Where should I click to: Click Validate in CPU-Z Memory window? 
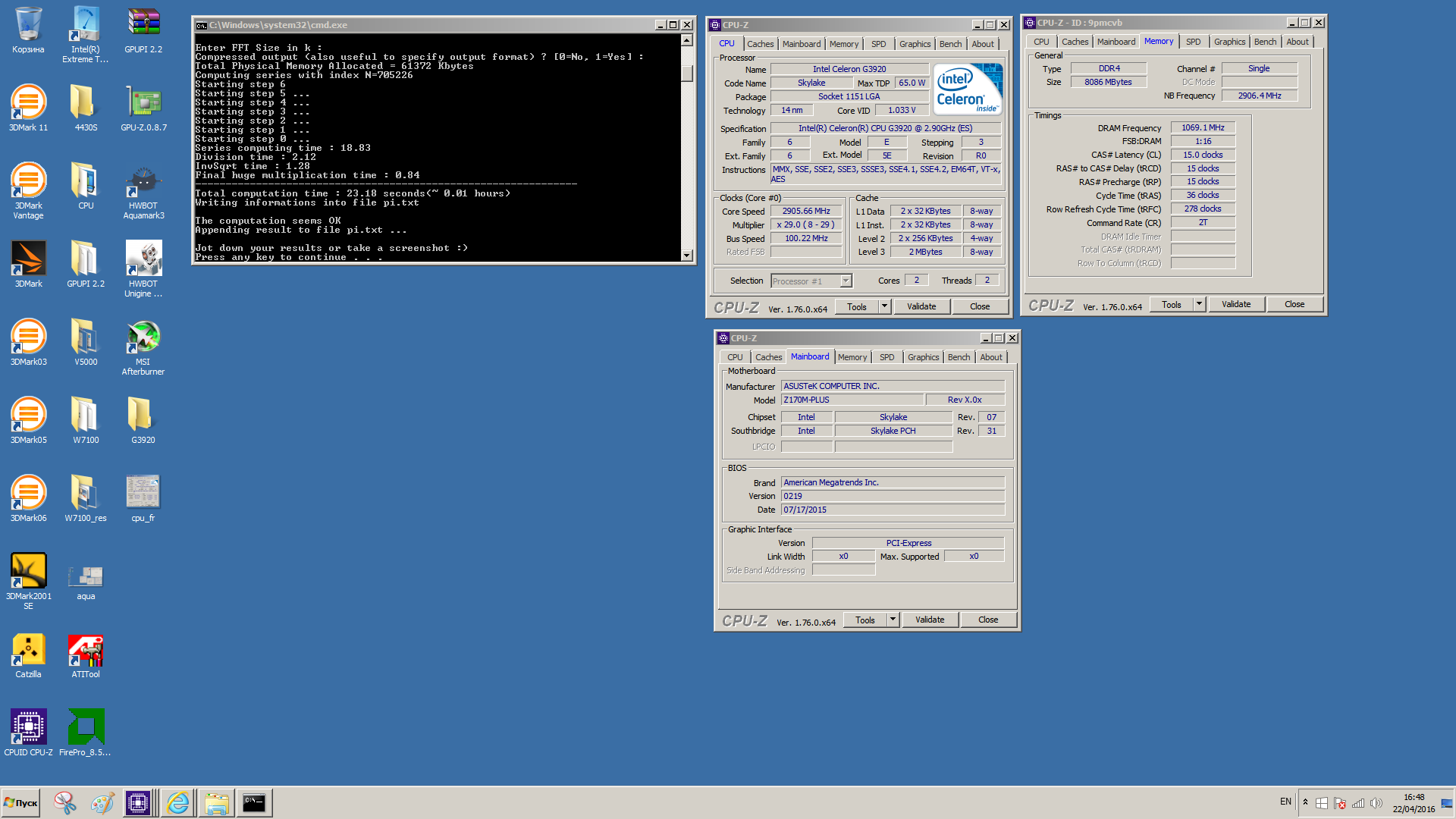[x=1236, y=304]
